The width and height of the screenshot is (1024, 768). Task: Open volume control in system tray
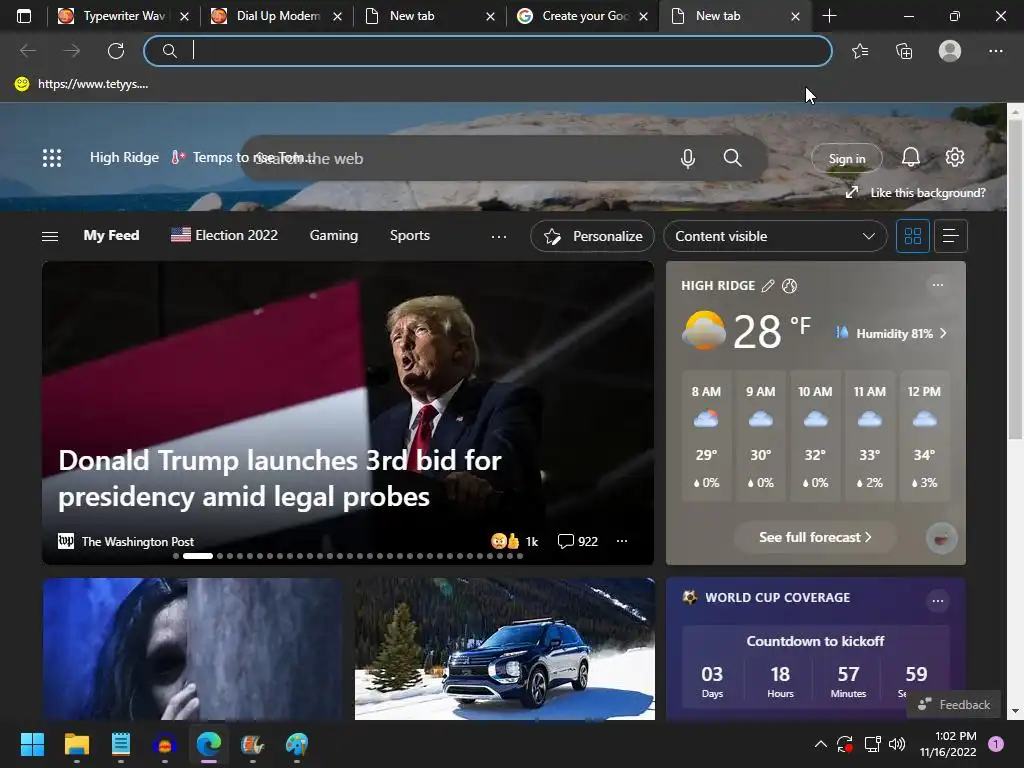897,744
